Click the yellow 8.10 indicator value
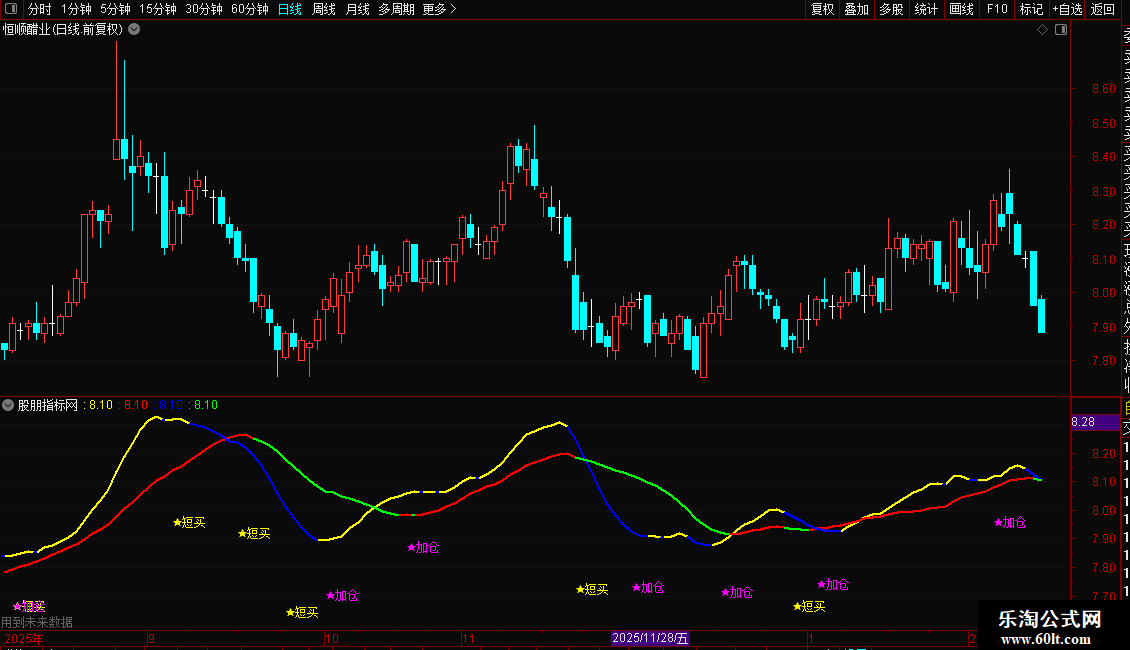 (x=101, y=405)
